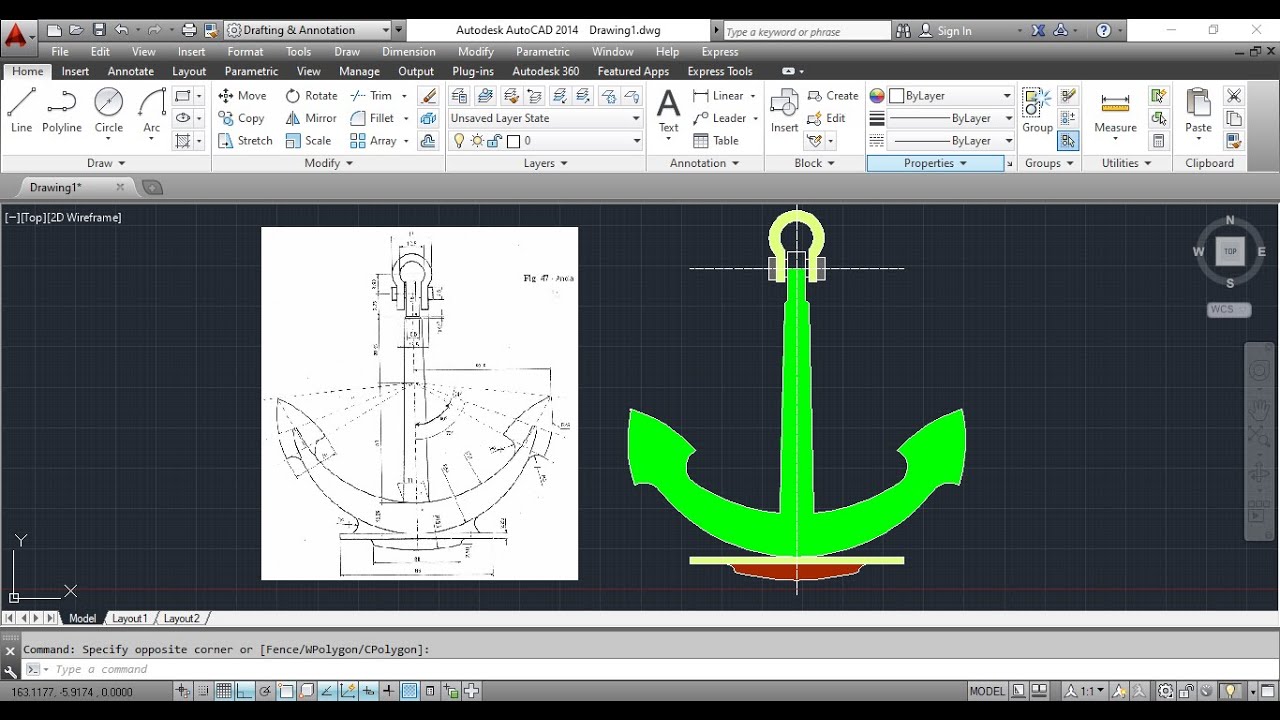Click the Insert block icon
The height and width of the screenshot is (720, 1280).
pos(784,110)
